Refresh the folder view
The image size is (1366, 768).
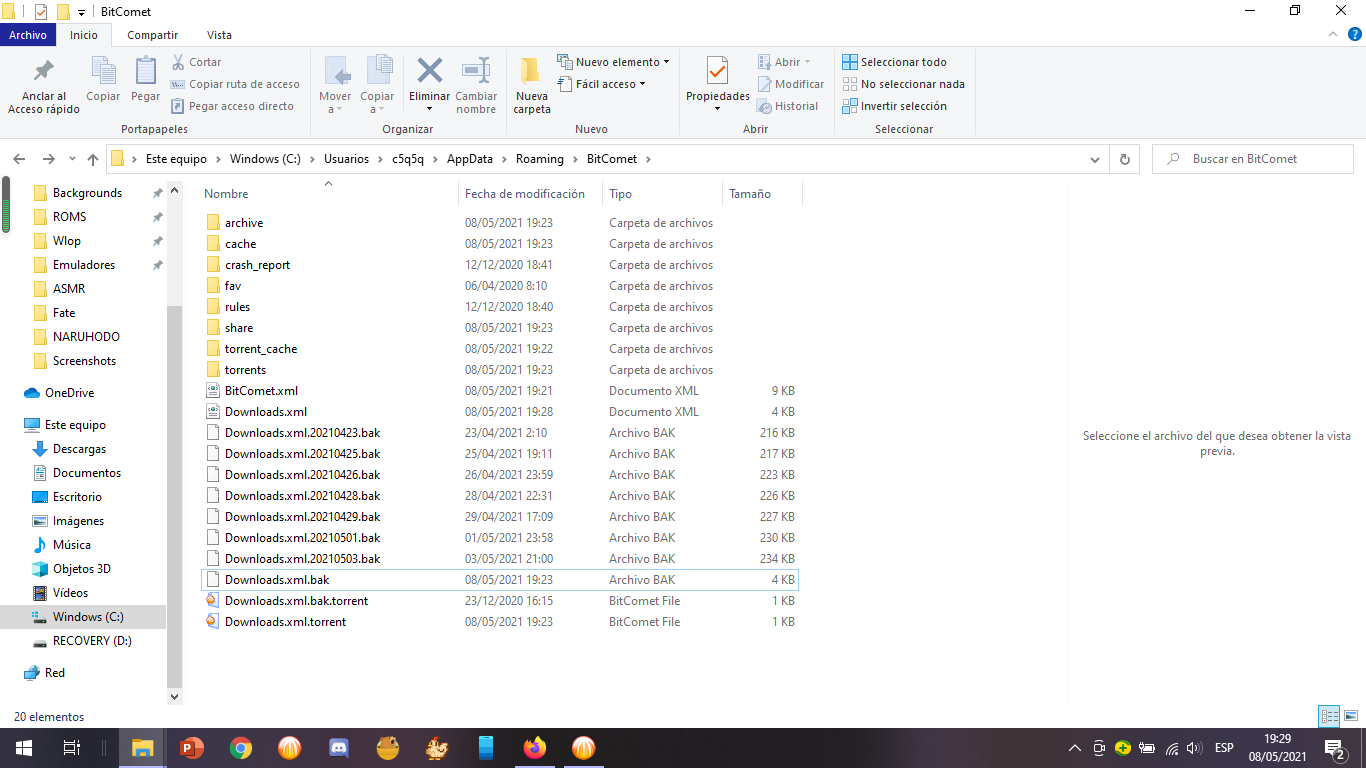[x=1125, y=159]
